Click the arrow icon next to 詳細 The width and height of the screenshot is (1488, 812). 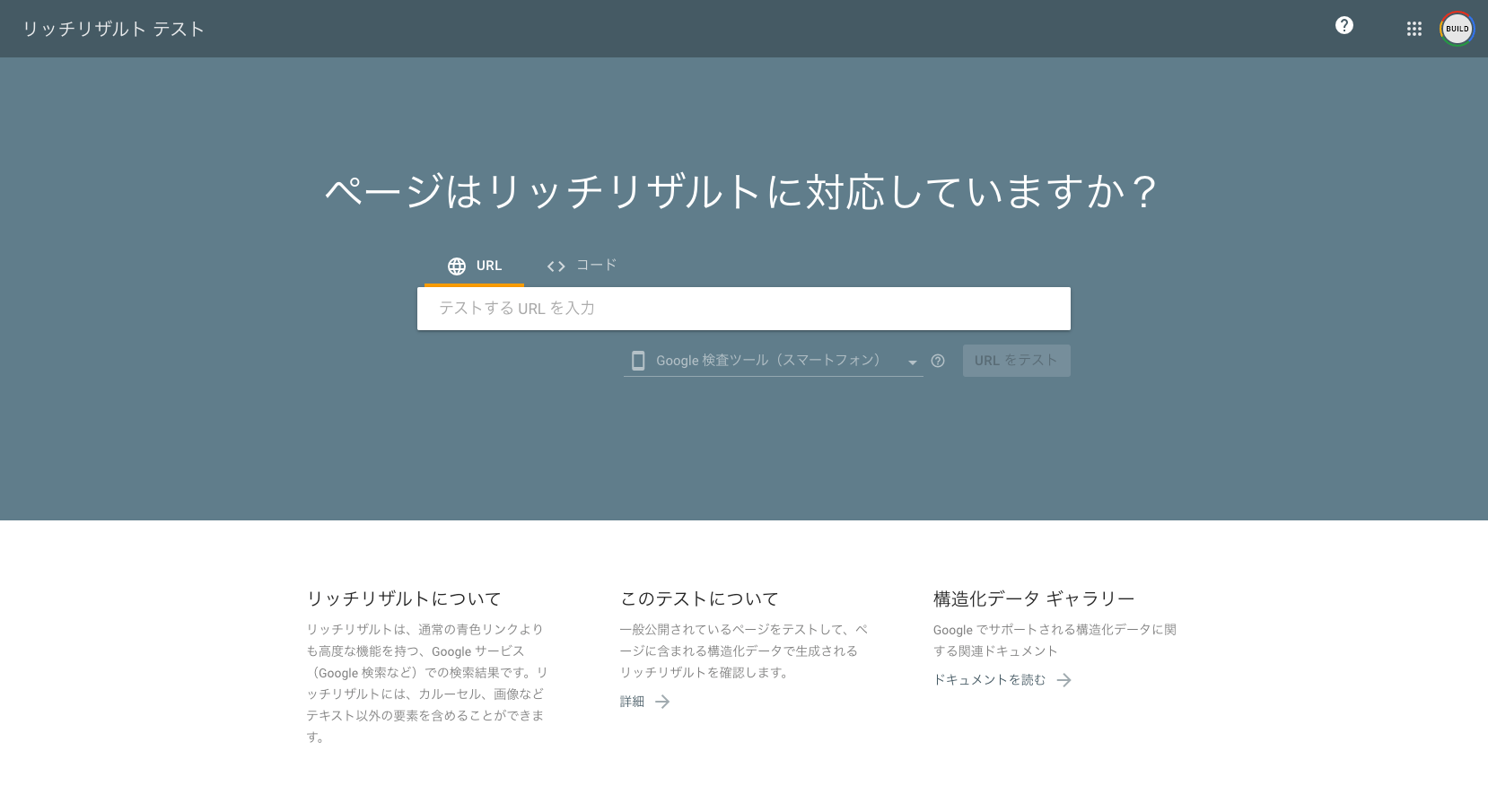click(x=662, y=702)
